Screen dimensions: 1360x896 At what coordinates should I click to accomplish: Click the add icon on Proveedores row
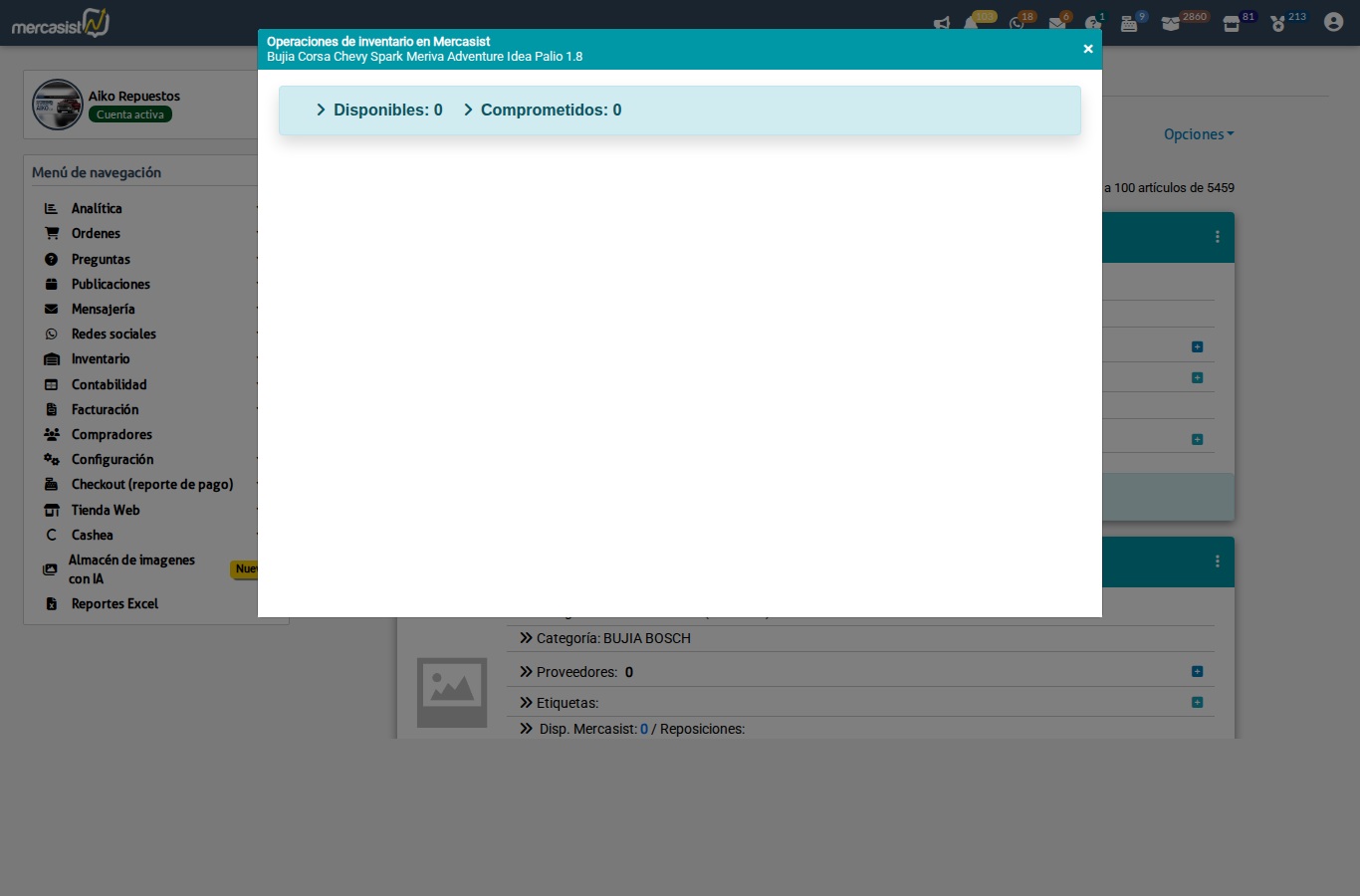pos(1197,672)
